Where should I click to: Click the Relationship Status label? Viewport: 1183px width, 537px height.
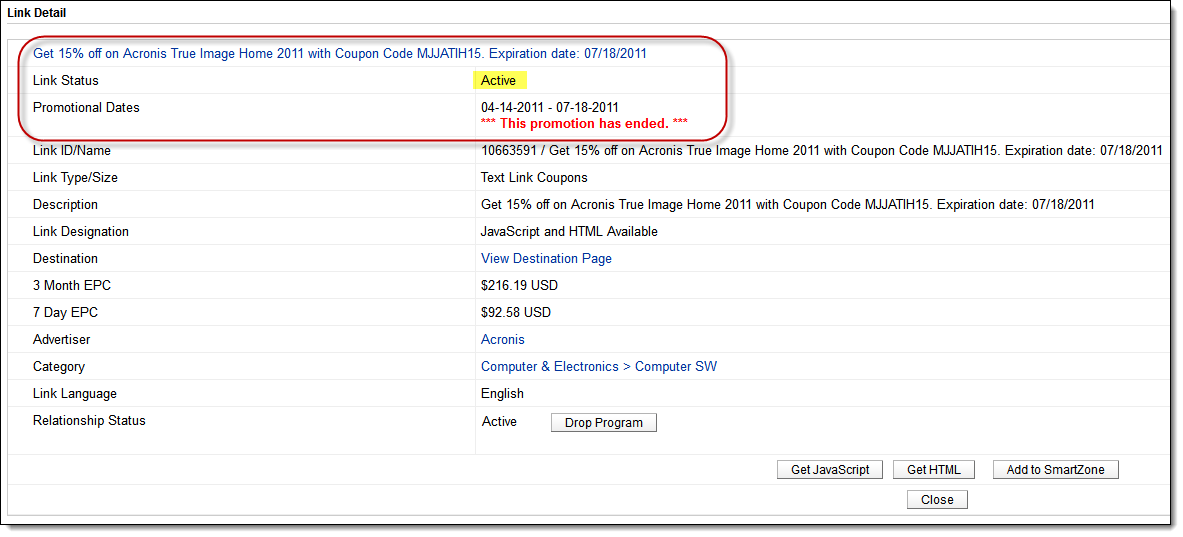(x=89, y=421)
